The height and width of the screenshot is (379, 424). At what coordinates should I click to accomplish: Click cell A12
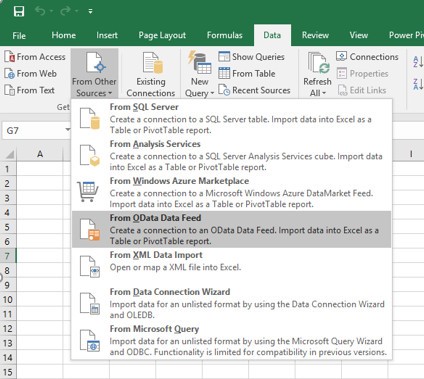(40, 329)
